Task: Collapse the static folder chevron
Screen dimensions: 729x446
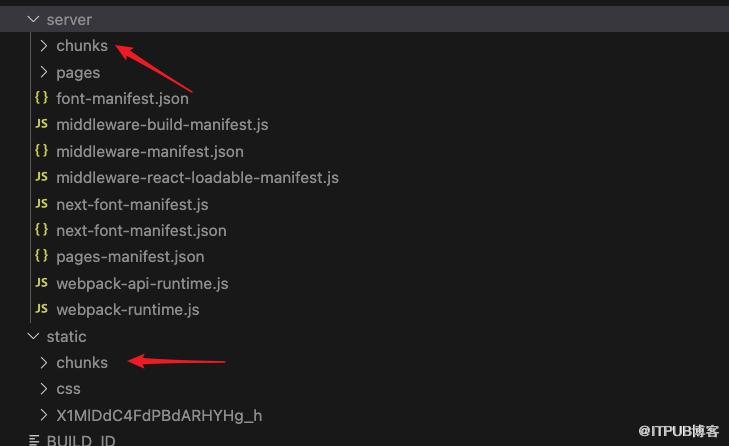Action: [33, 336]
